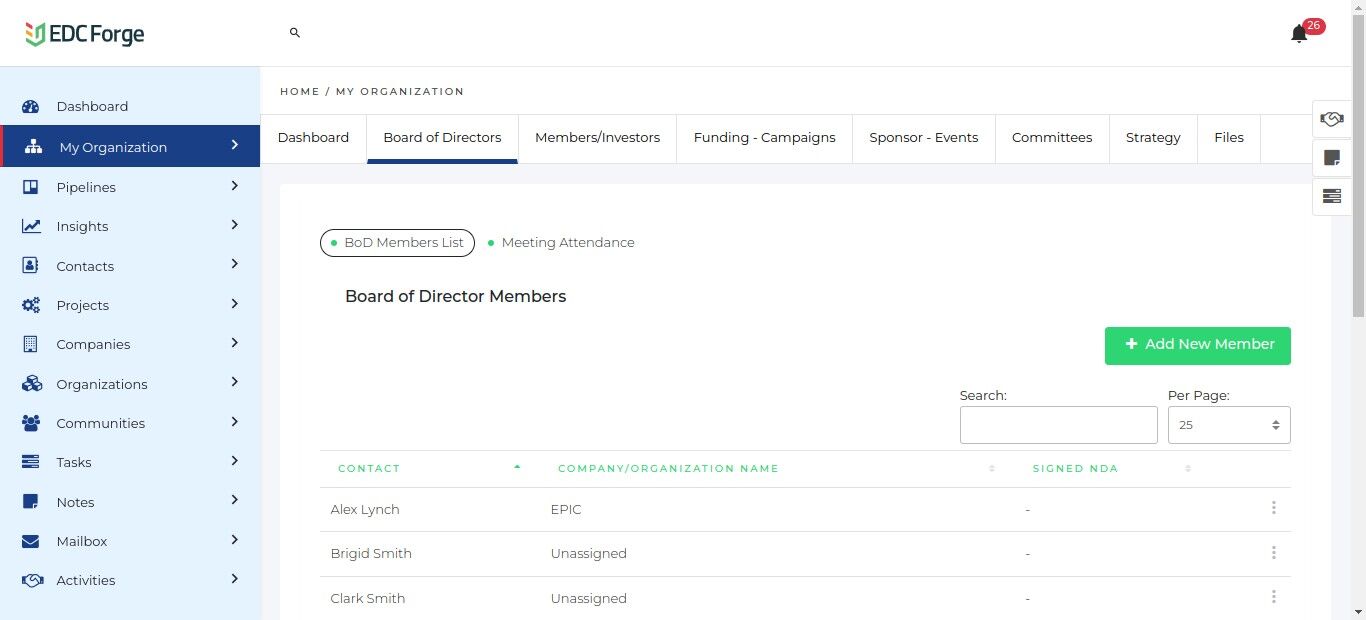1366x620 pixels.
Task: Open the three-dot menu for Alex Lynch
Action: (x=1273, y=508)
